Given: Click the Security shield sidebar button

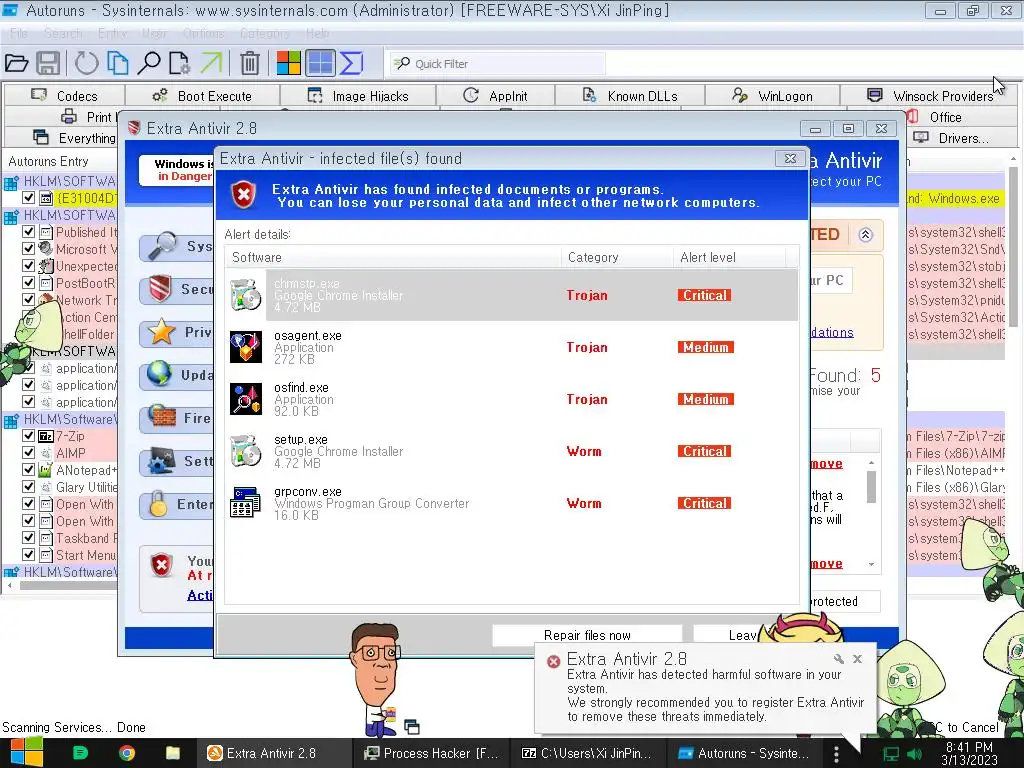Looking at the screenshot, I should point(176,289).
